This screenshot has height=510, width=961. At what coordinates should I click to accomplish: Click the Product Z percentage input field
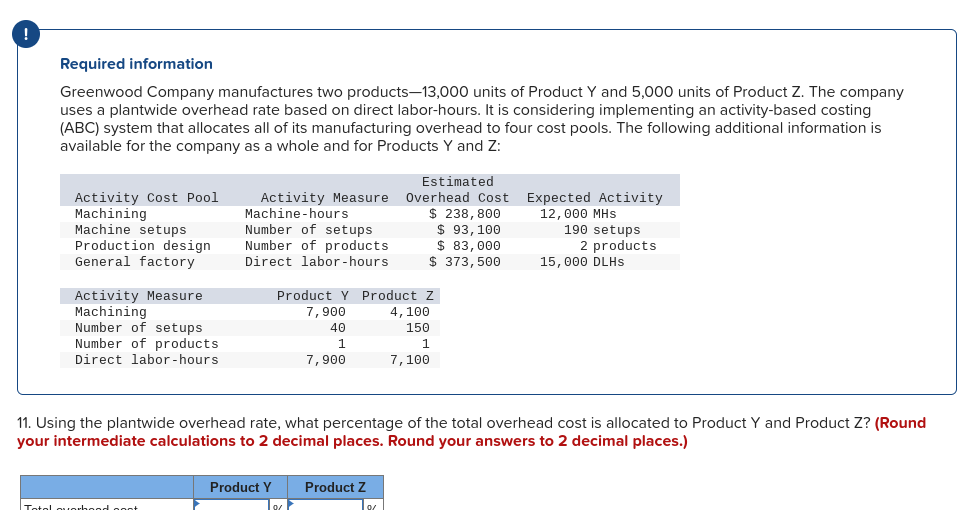point(325,505)
